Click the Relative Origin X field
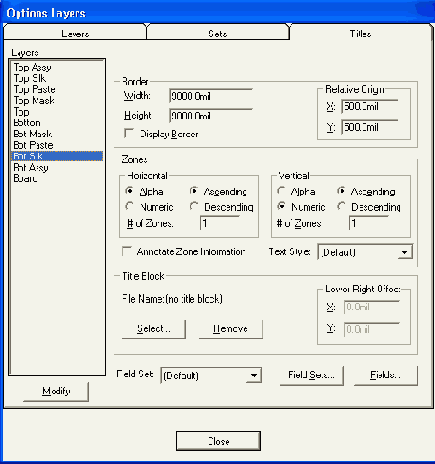Image resolution: width=435 pixels, height=464 pixels. click(x=370, y=107)
